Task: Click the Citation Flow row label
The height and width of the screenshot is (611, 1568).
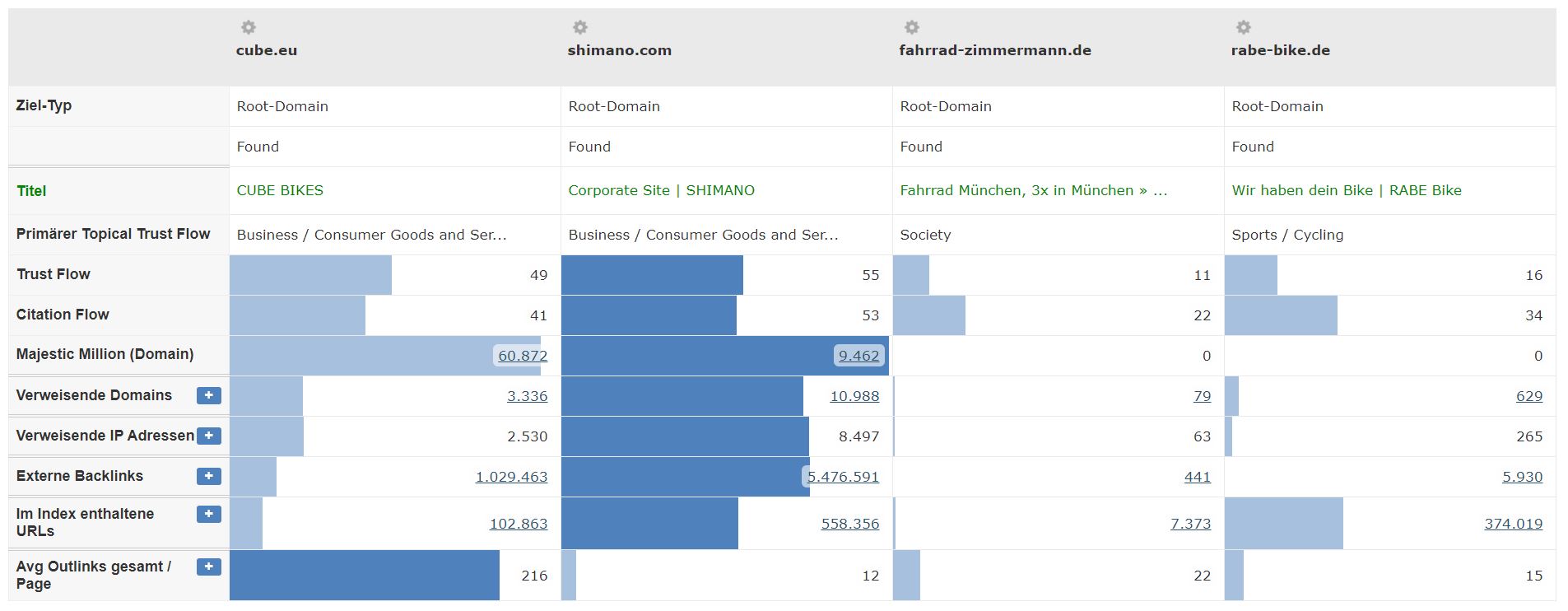Action: 63,315
